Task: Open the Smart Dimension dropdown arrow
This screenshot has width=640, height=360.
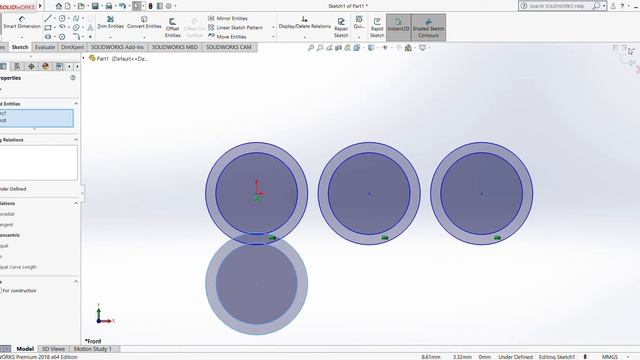Action: click(22, 37)
